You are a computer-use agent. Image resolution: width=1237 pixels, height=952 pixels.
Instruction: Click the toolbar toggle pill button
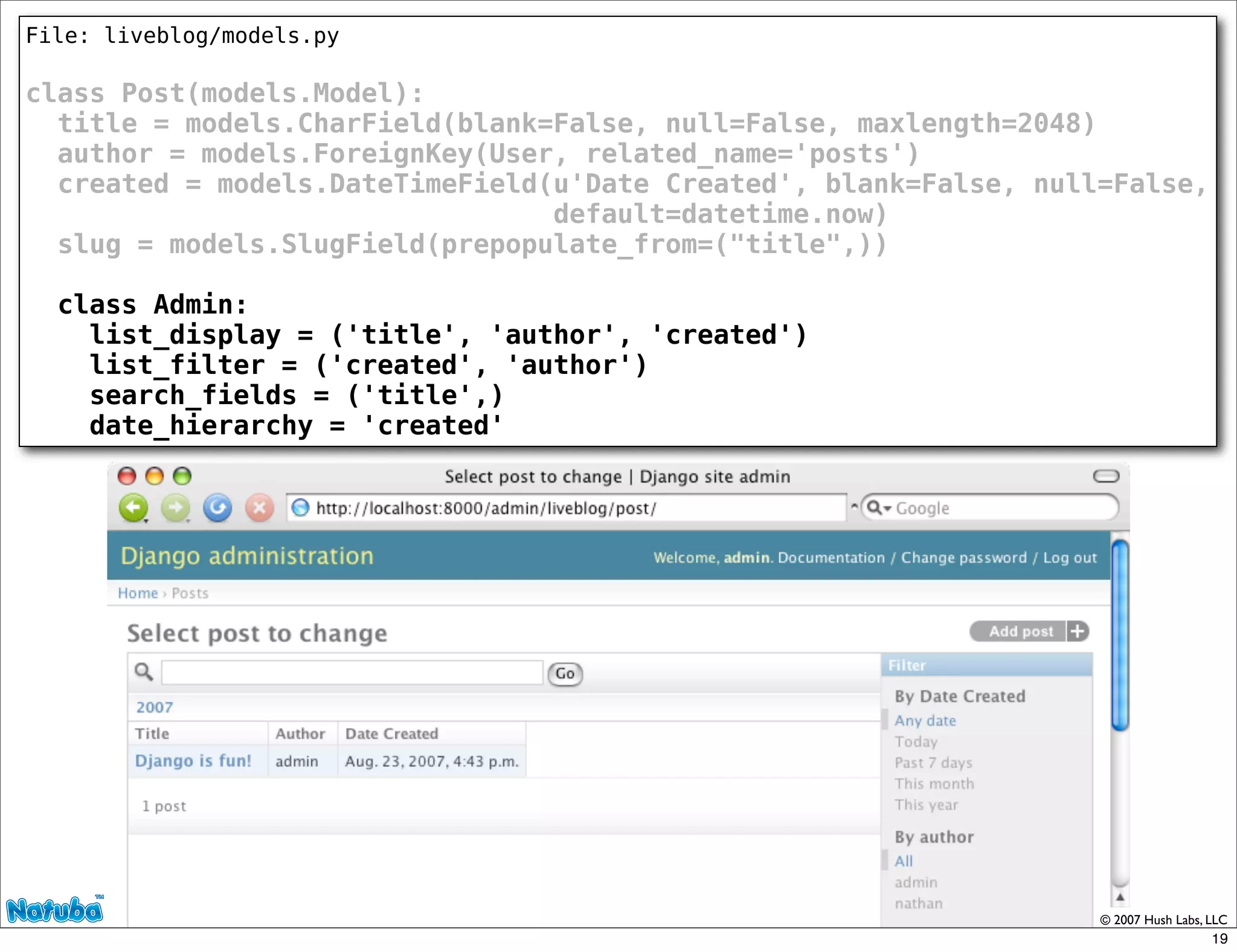1106,476
